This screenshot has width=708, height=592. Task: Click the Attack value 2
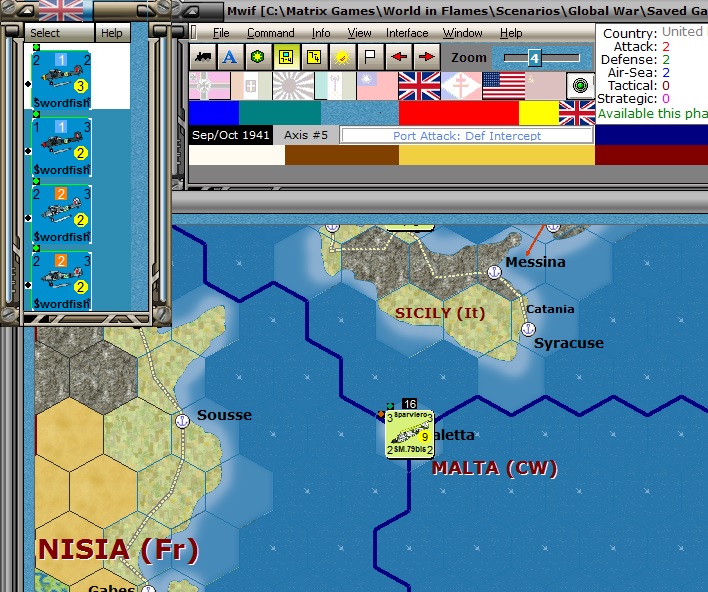click(x=666, y=47)
